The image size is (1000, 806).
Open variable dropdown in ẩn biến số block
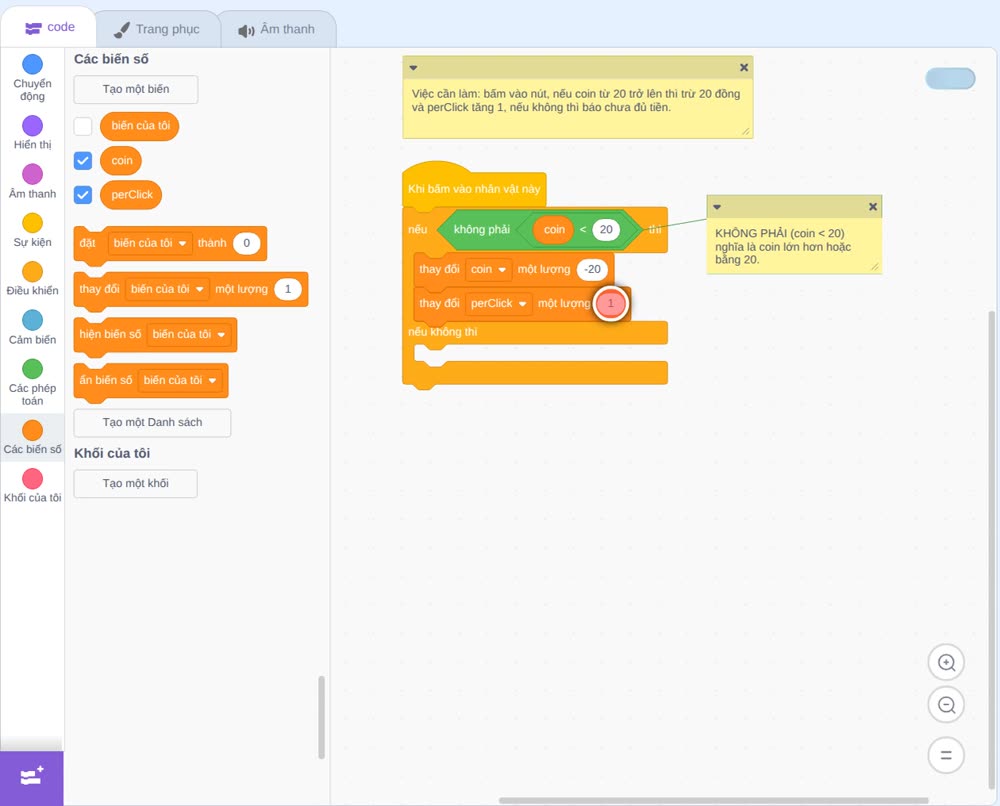coord(180,380)
